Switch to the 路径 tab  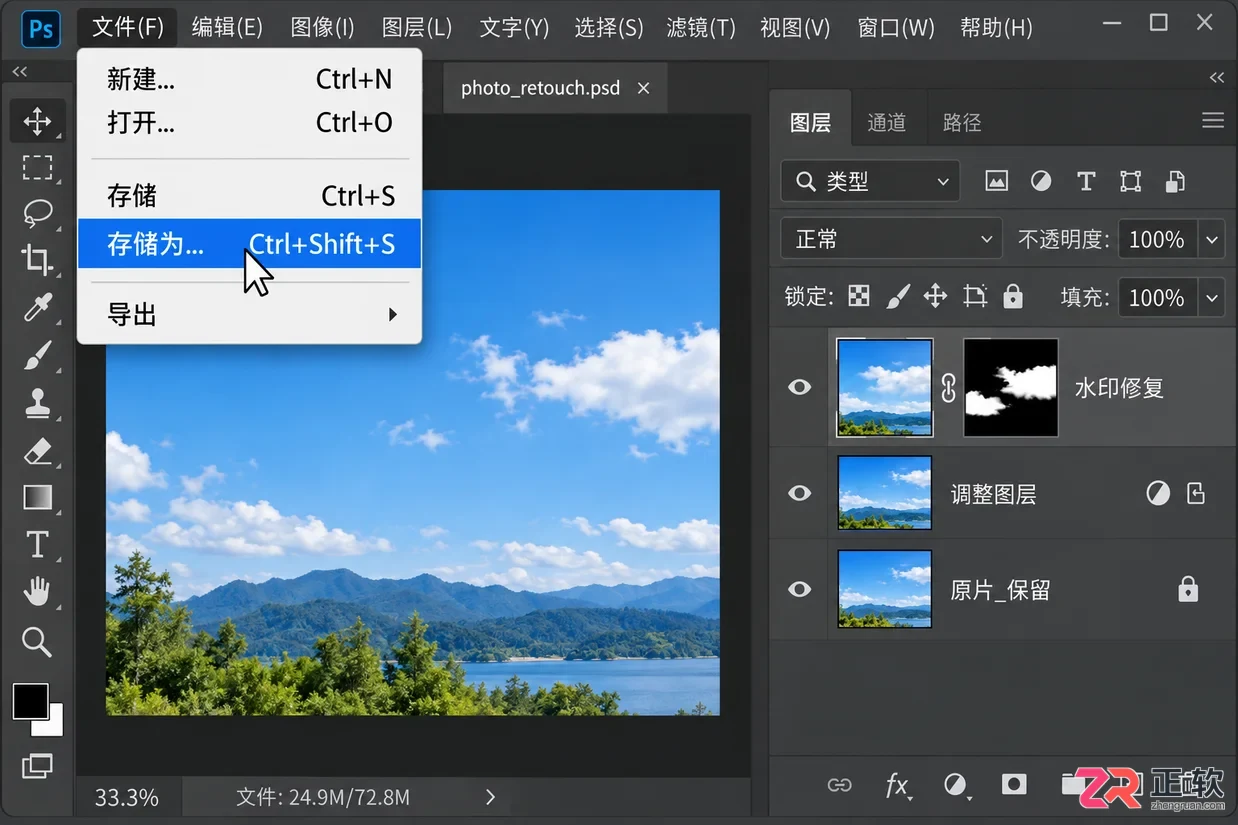point(962,122)
